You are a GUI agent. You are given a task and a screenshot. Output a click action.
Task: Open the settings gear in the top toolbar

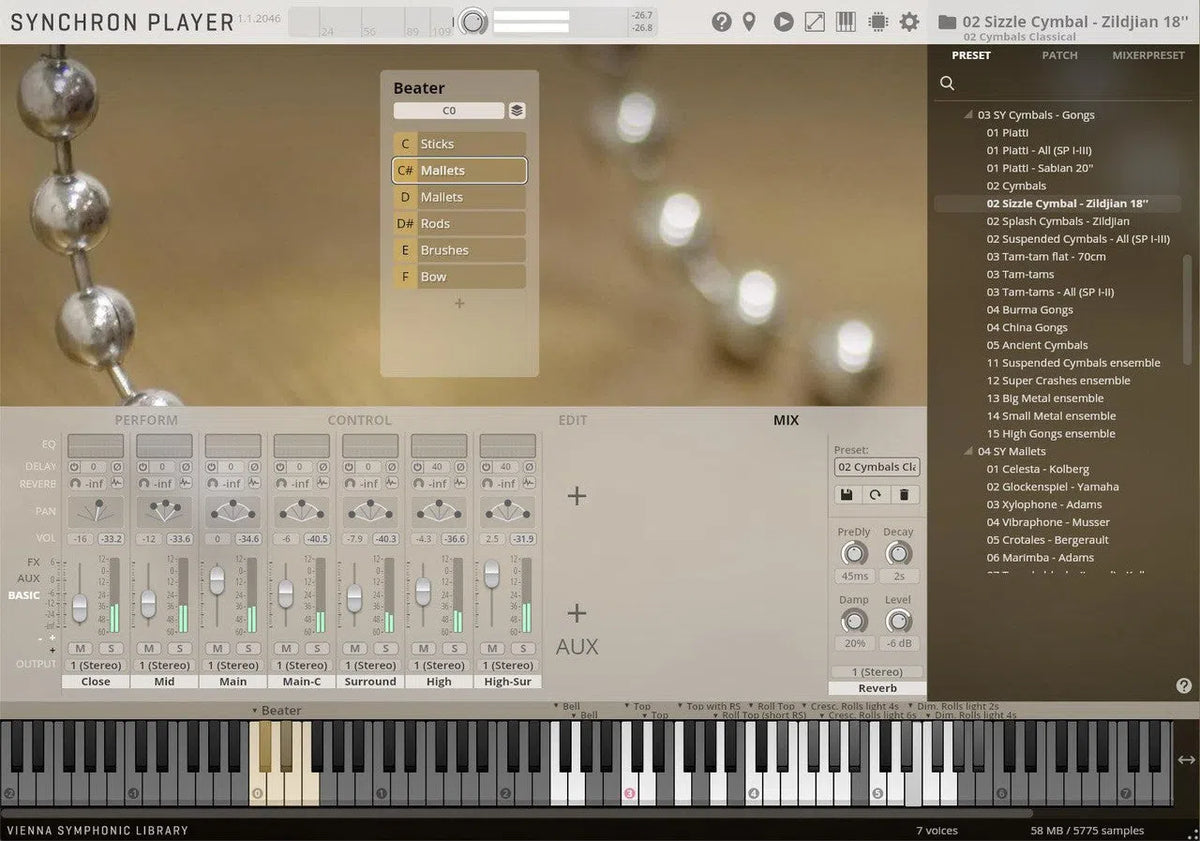909,20
